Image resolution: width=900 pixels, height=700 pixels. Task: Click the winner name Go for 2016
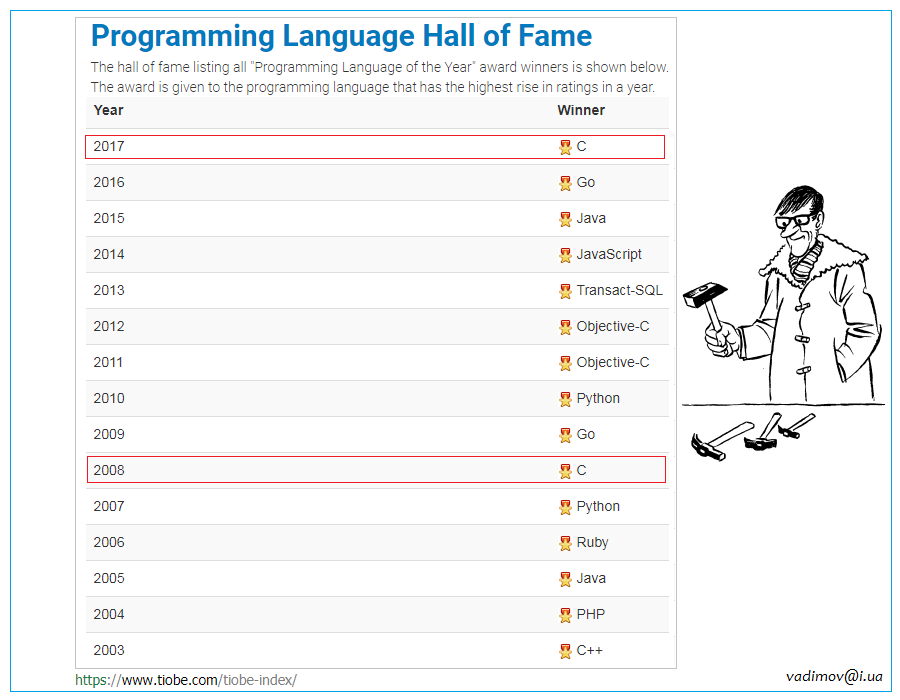pyautogui.click(x=585, y=182)
